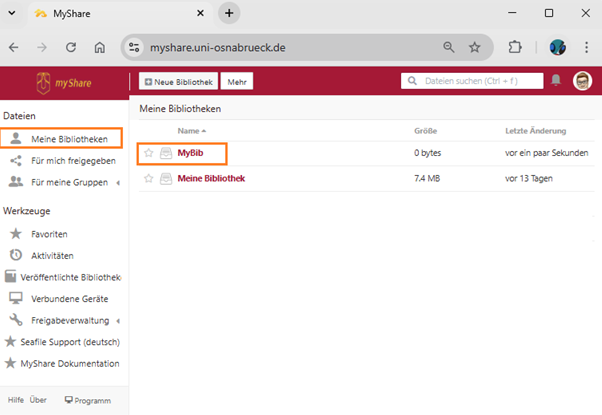
Task: Expand Freigabeverwaltung submenu arrow
Action: point(119,320)
